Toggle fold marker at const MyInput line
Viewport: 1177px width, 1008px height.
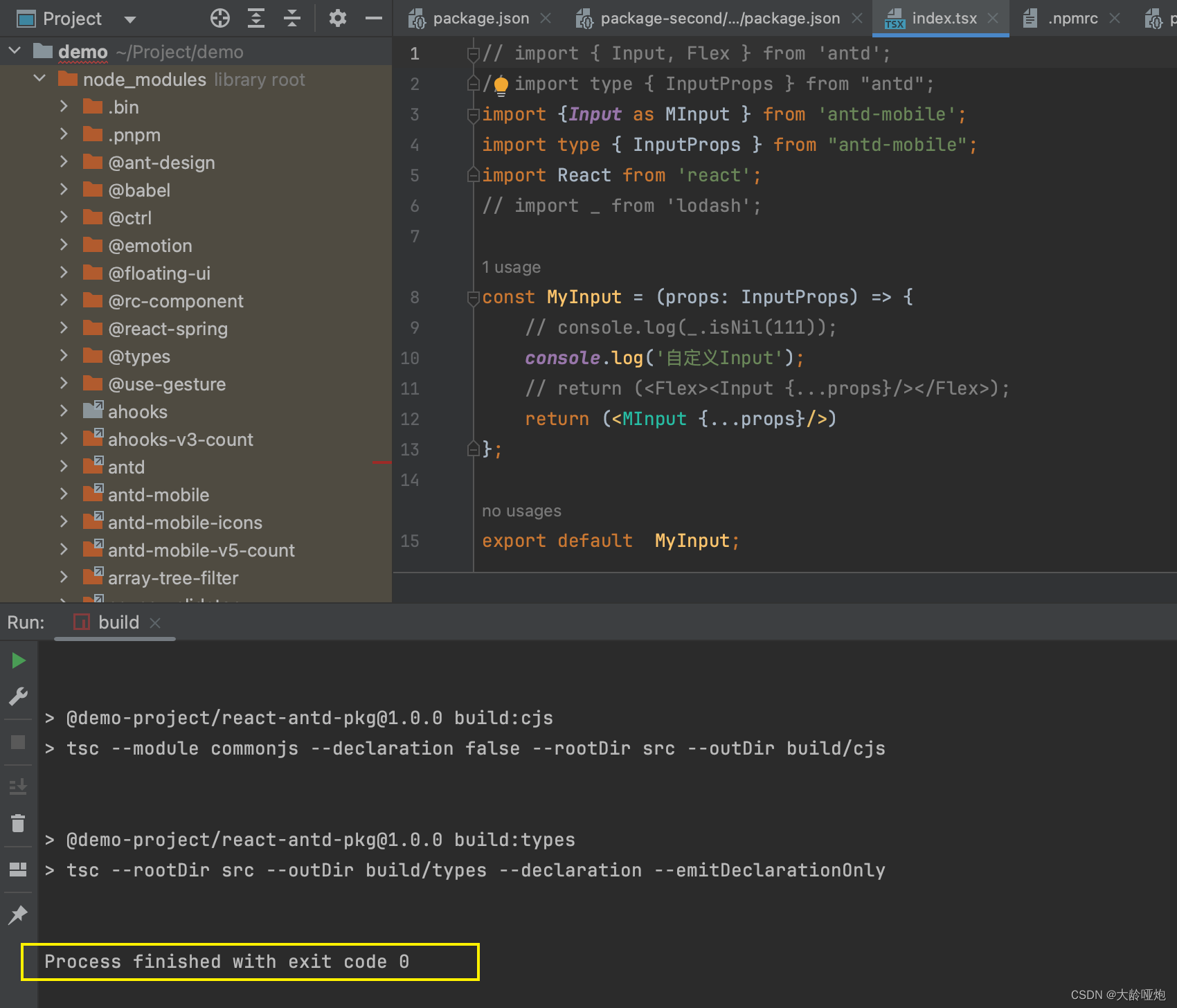click(474, 298)
